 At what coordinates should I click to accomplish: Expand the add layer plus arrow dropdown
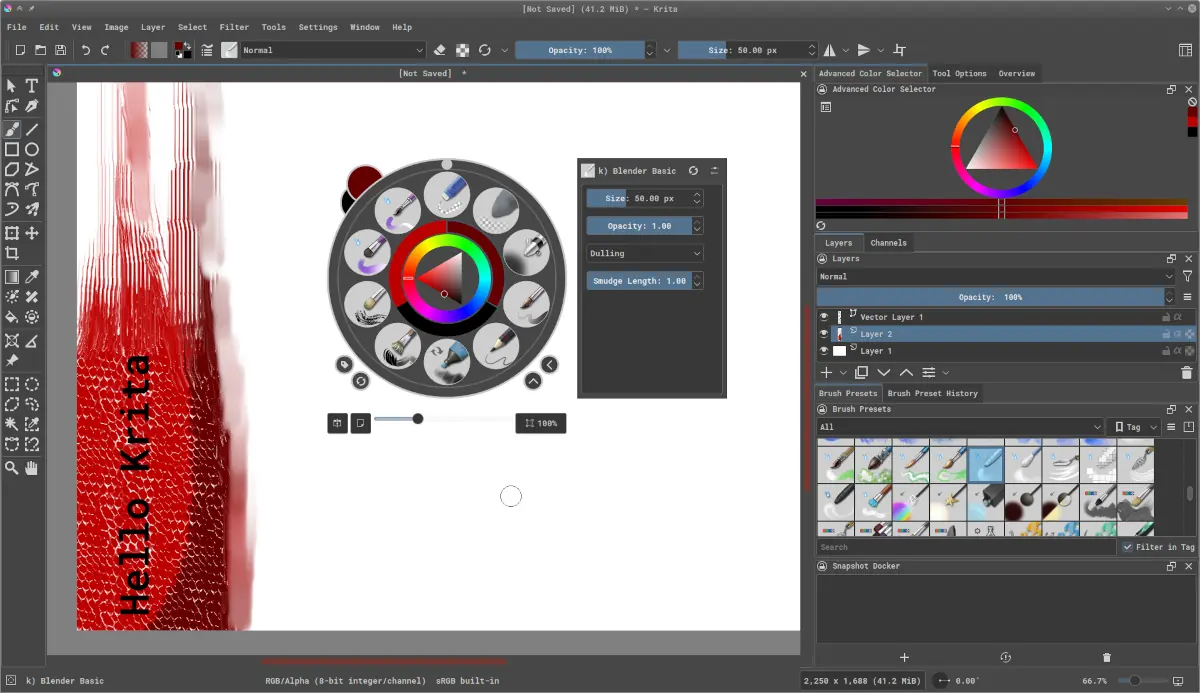click(x=843, y=372)
